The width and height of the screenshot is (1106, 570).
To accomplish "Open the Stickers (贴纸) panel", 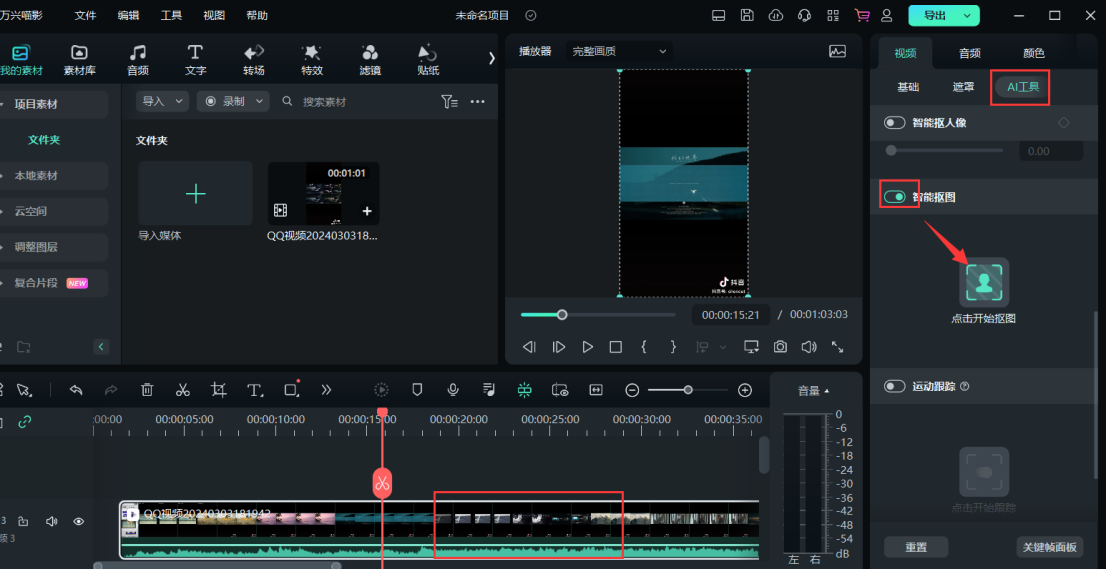I will pos(428,60).
